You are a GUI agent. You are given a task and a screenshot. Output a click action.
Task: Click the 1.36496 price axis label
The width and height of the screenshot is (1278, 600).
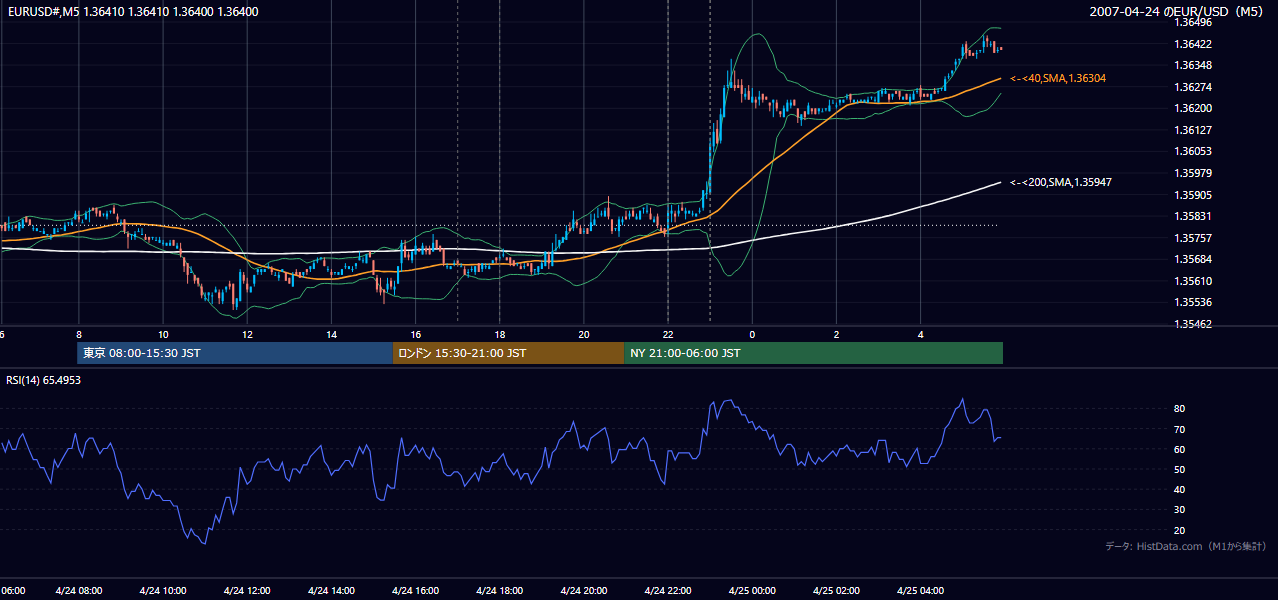coord(1193,22)
